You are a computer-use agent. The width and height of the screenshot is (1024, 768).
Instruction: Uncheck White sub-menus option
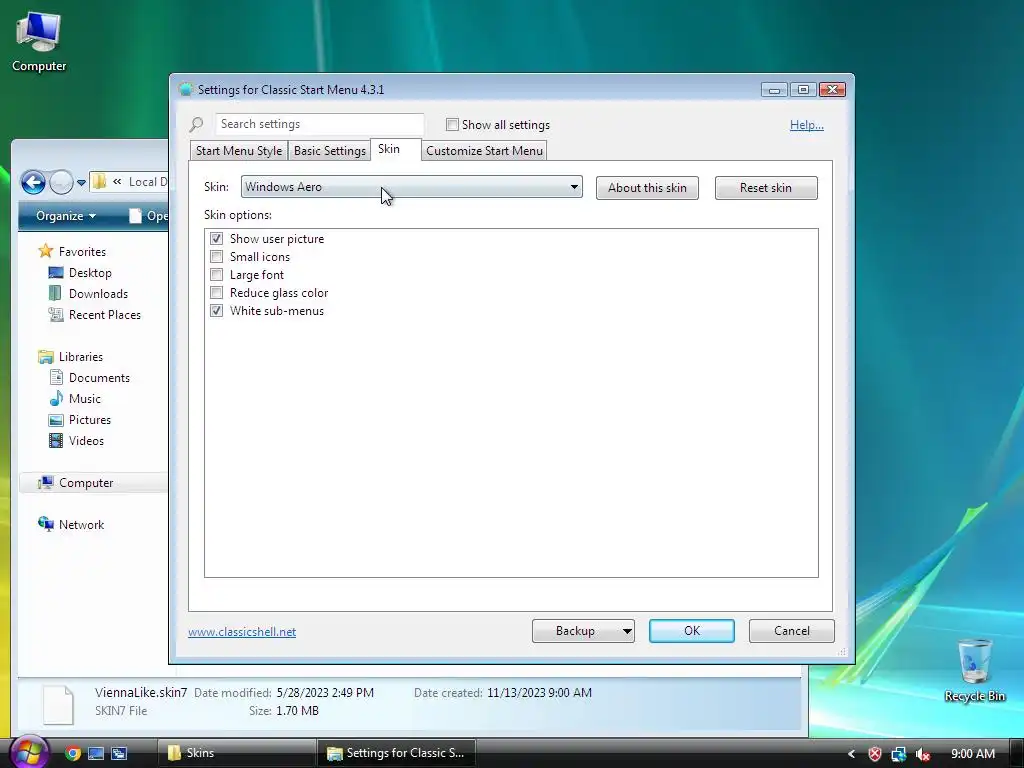point(216,310)
